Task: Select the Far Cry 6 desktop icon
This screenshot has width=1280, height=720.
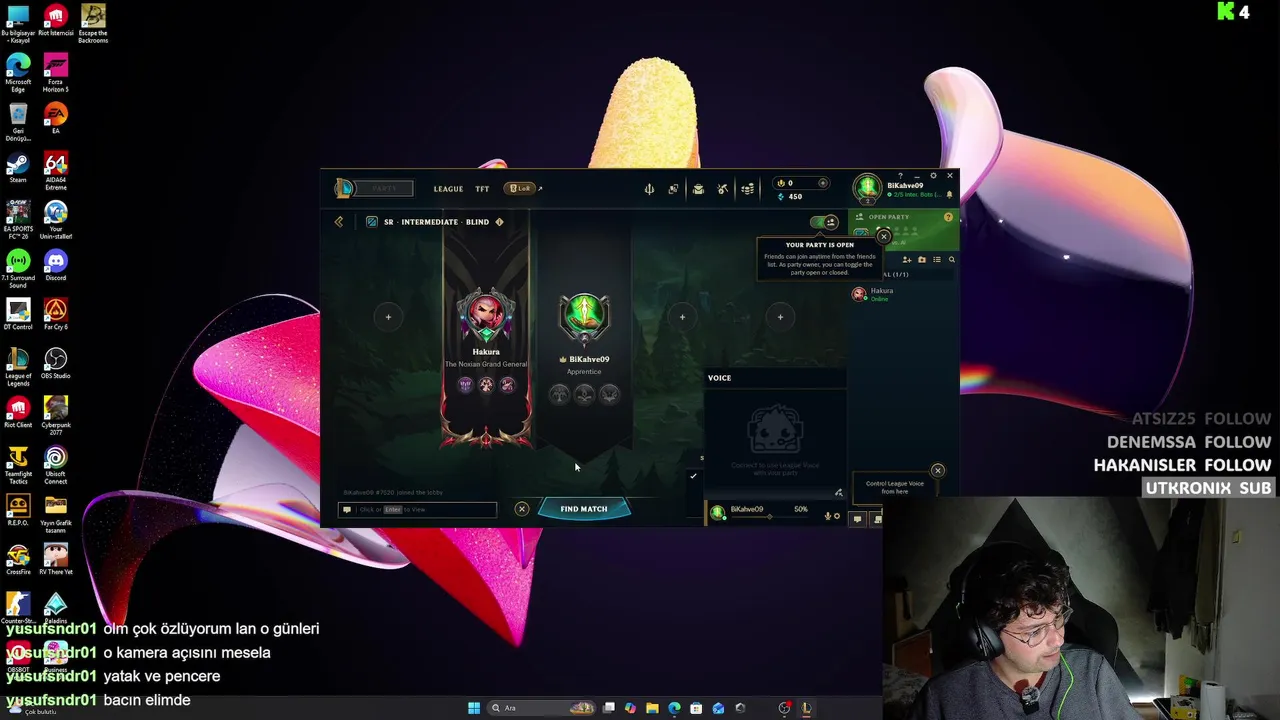Action: [56, 314]
